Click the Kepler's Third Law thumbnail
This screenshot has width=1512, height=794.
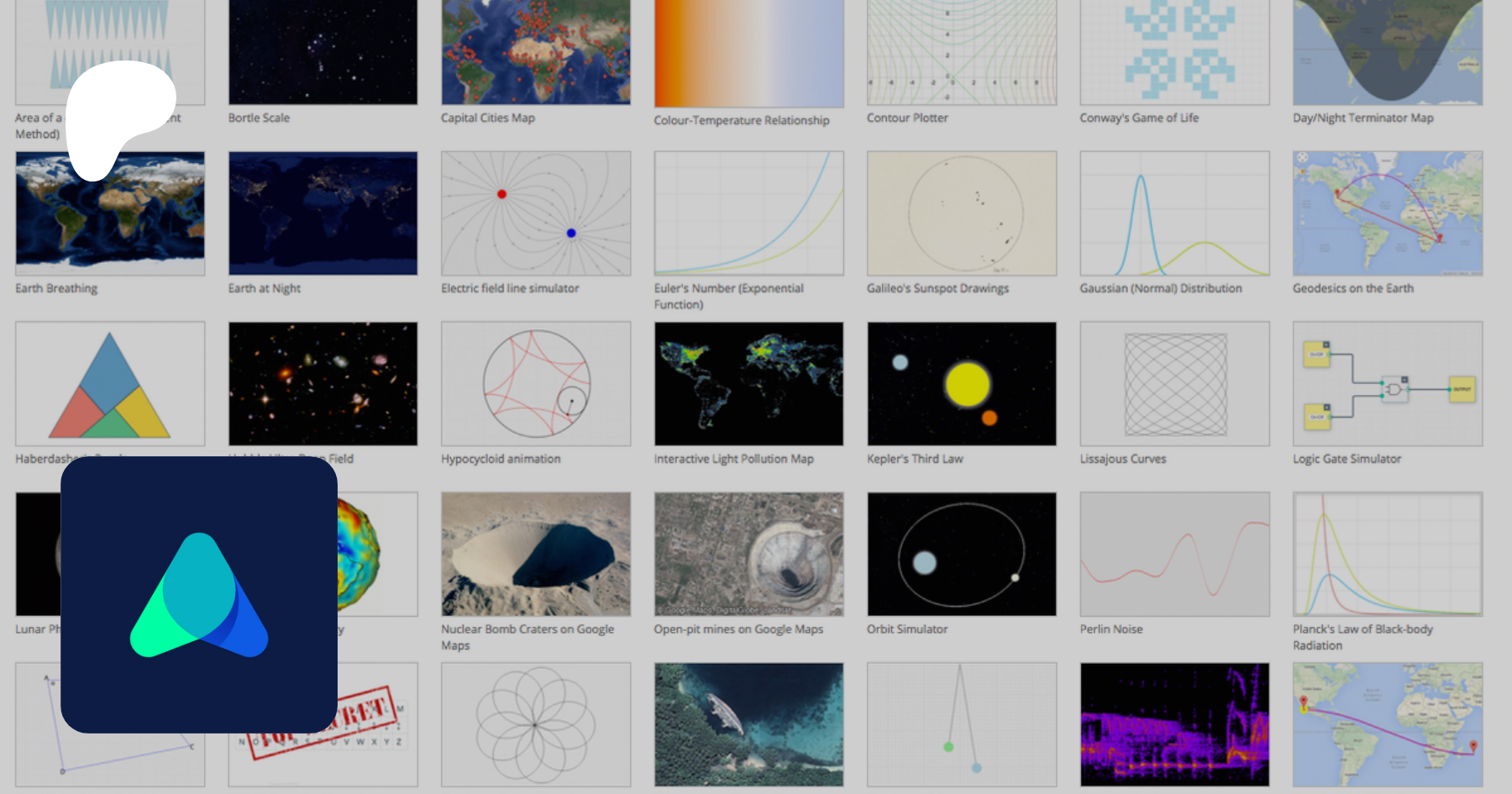click(x=962, y=383)
